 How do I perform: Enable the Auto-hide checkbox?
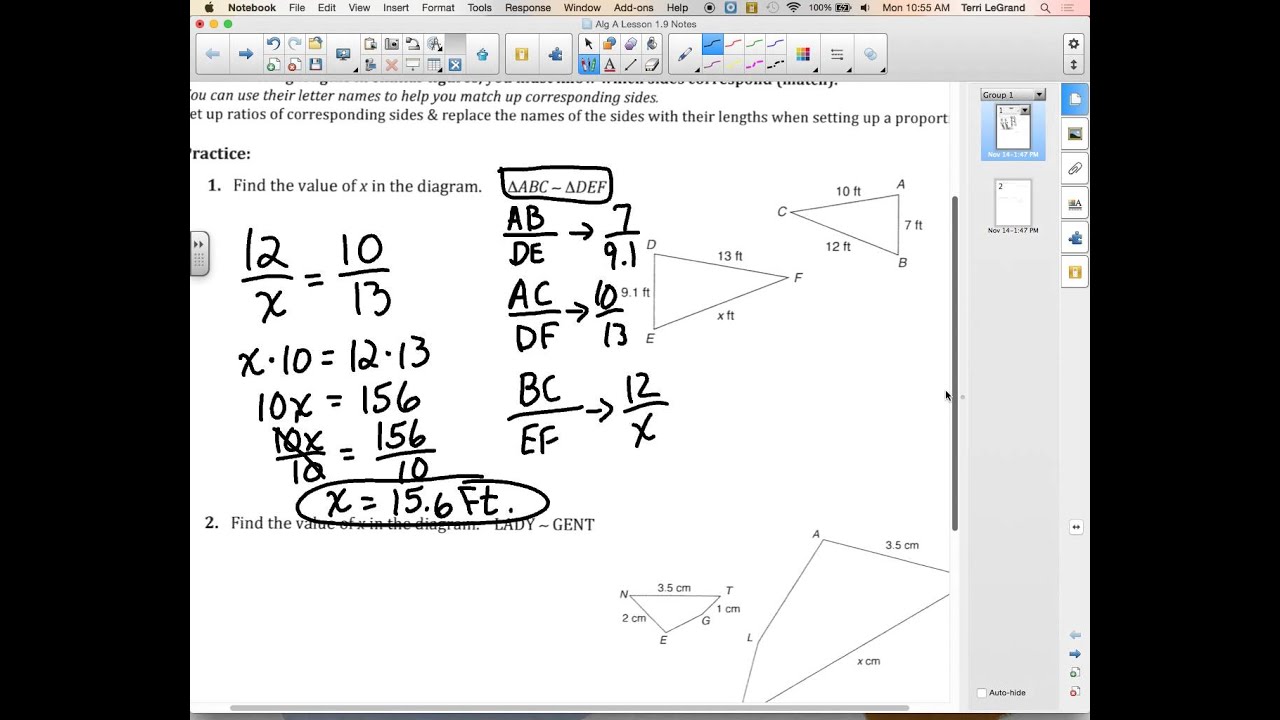point(981,693)
